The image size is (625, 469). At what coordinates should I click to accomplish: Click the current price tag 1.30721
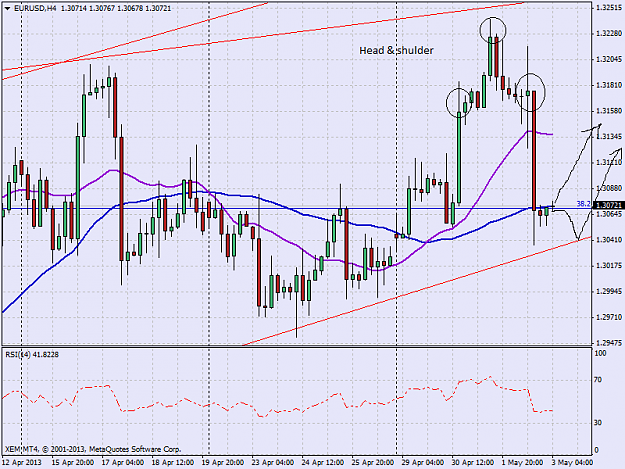coord(608,205)
